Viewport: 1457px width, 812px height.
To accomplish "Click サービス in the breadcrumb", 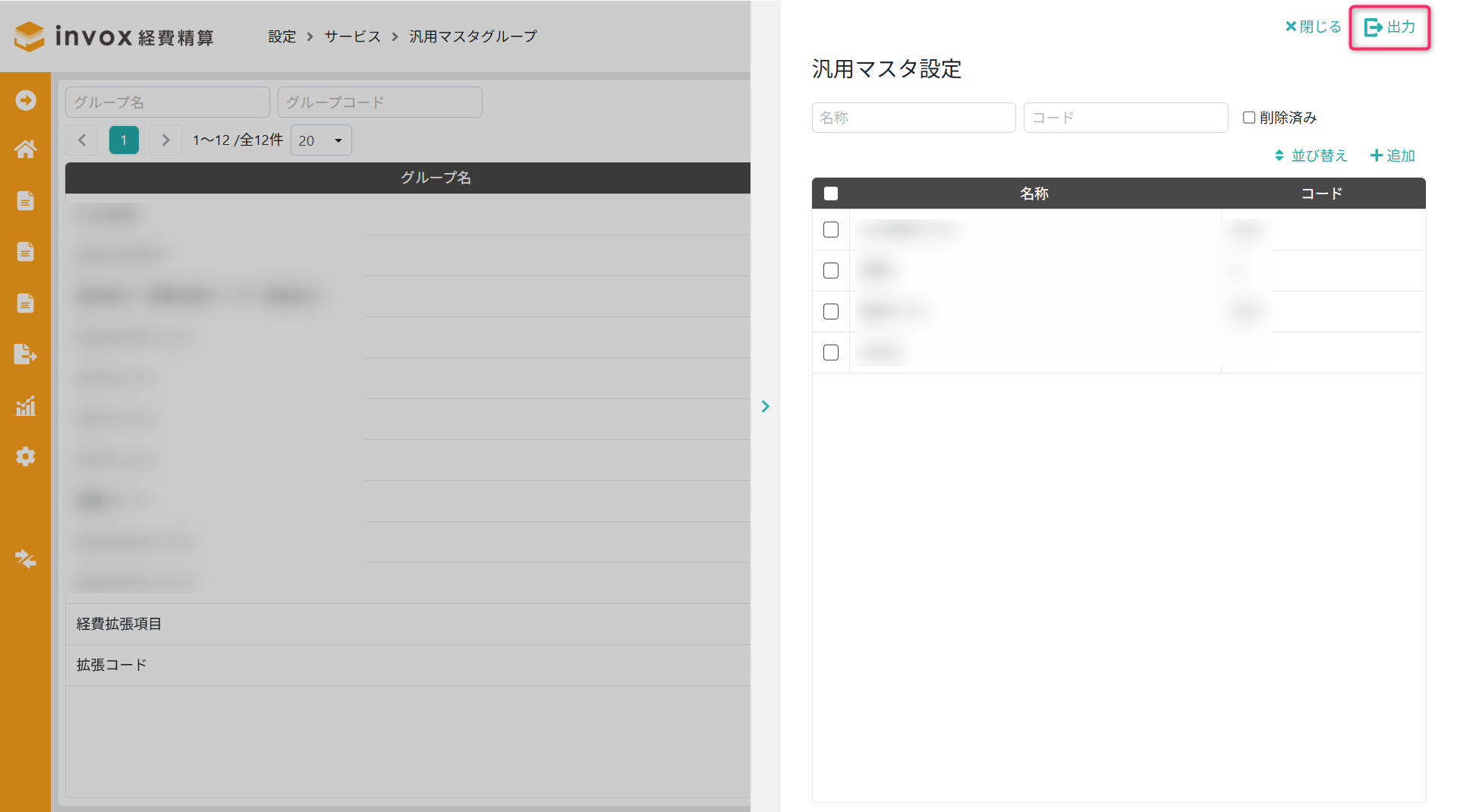I will [352, 36].
